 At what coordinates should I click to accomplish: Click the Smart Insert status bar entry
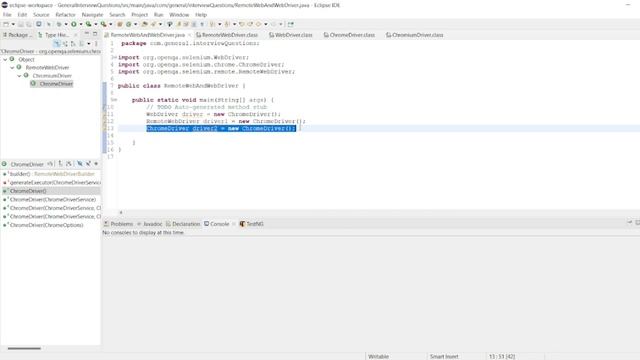point(444,357)
